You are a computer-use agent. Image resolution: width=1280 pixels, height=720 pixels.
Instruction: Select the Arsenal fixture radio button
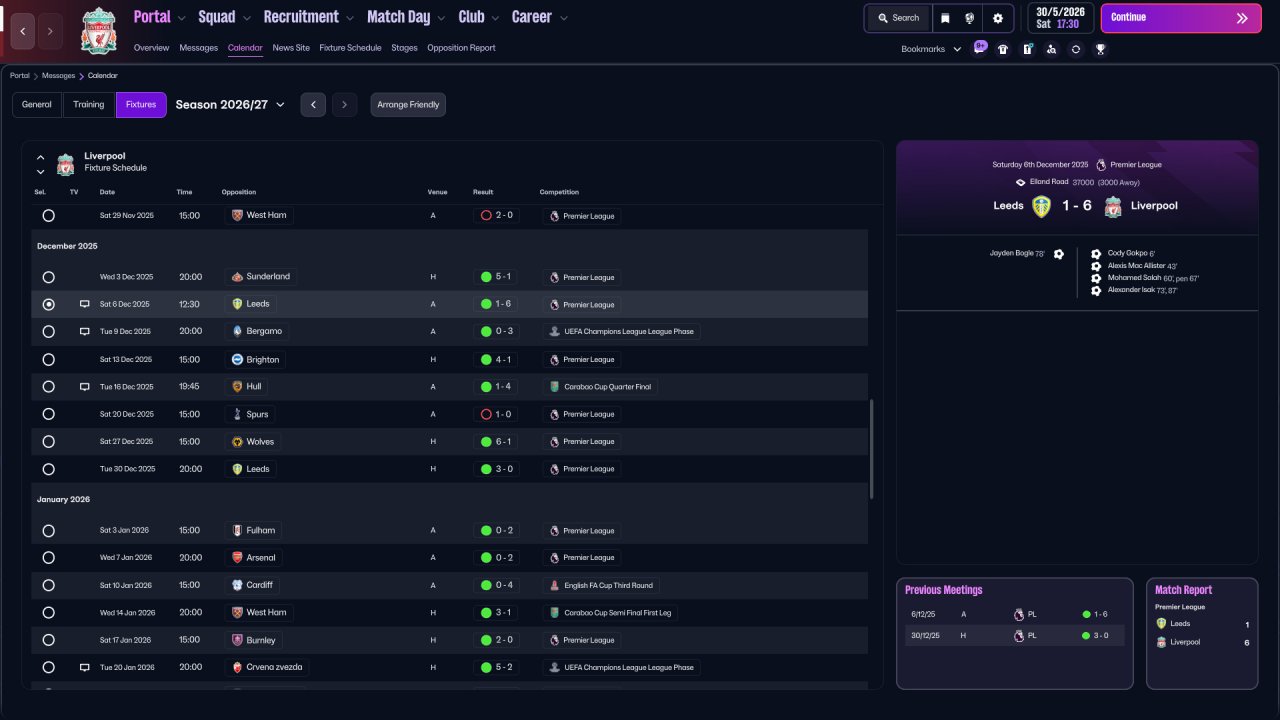(48, 558)
